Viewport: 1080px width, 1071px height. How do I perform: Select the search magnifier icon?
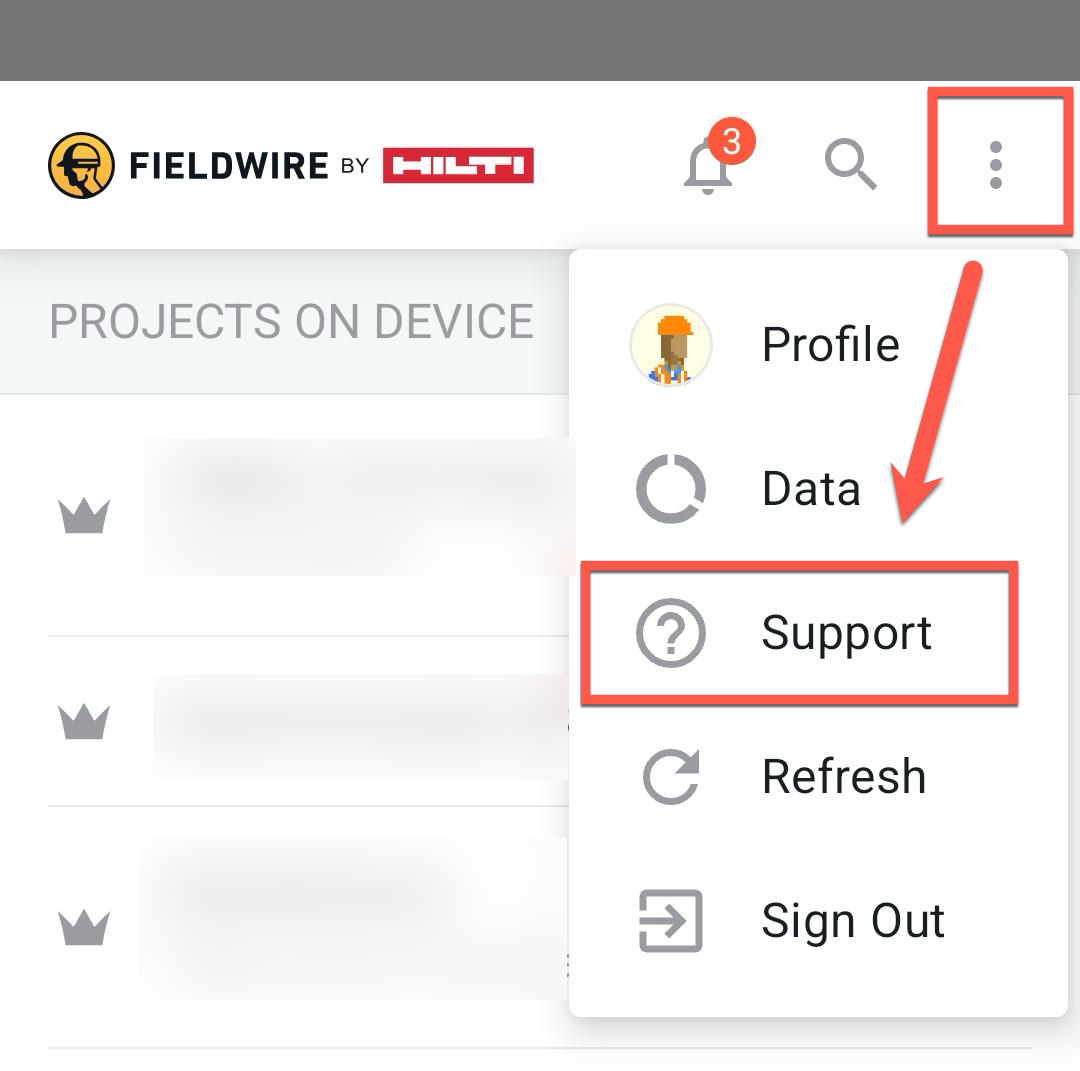(x=850, y=165)
